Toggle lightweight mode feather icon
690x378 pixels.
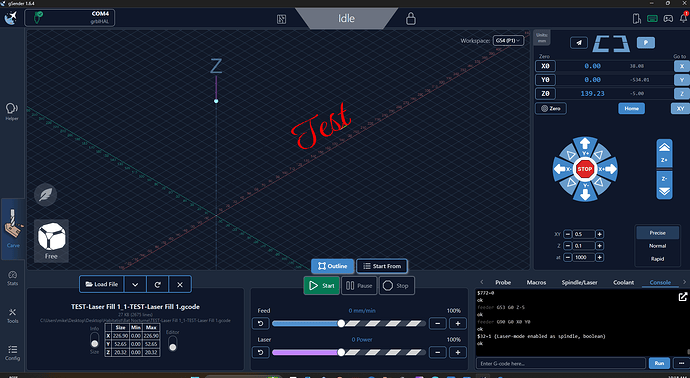click(45, 195)
